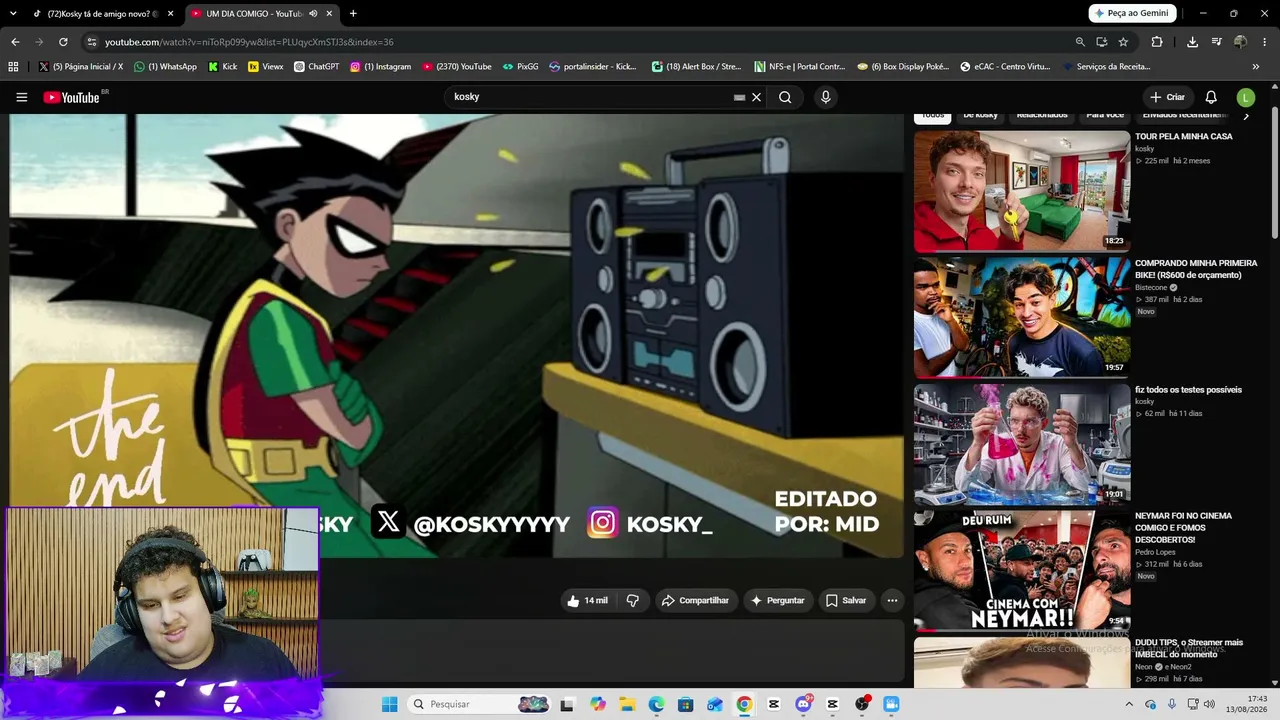This screenshot has width=1280, height=720.
Task: Open the browser apps grid in bookmarks bar
Action: 13,67
